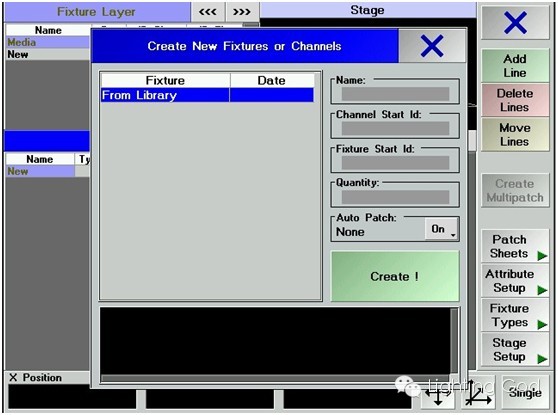Image resolution: width=558 pixels, height=415 pixels.
Task: Go back with the <<< arrows button
Action: pyautogui.click(x=207, y=12)
